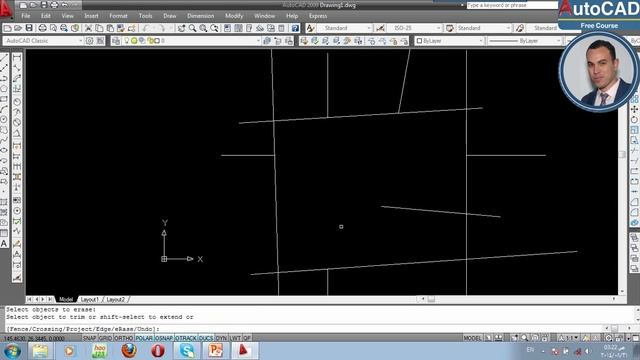Viewport: 640px width, 360px height.
Task: Open the Format menu
Action: coord(118,16)
